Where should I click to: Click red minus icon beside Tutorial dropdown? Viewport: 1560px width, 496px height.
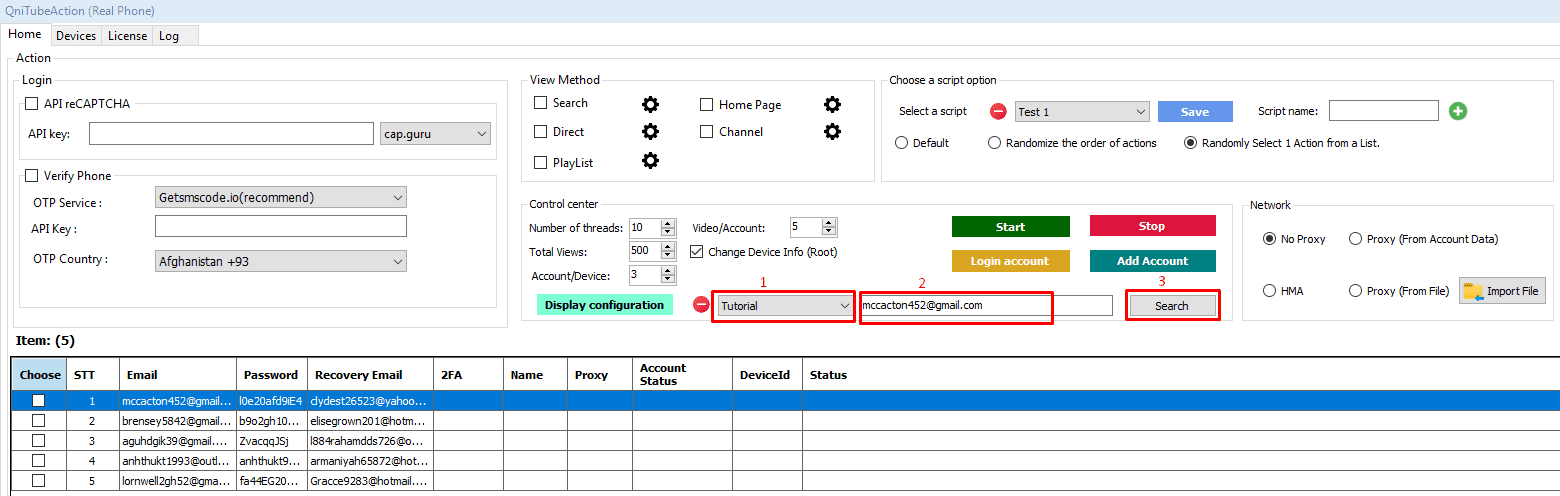point(701,305)
